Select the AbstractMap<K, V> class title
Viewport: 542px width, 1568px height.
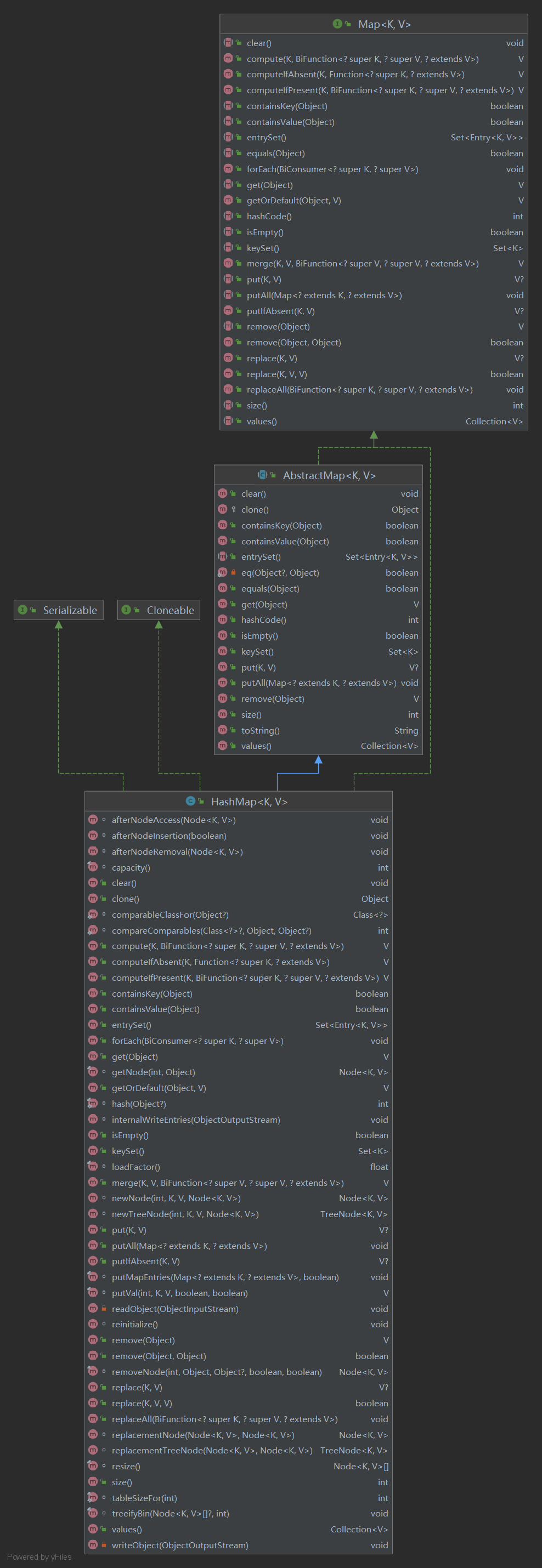point(329,475)
